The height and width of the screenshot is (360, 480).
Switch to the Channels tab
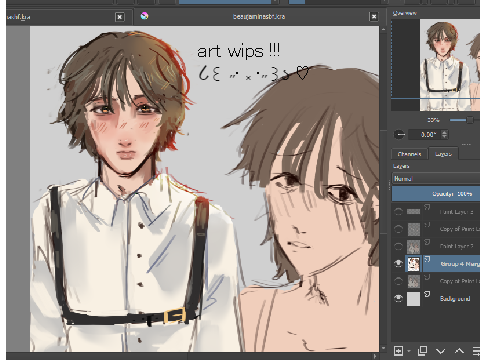tap(409, 154)
